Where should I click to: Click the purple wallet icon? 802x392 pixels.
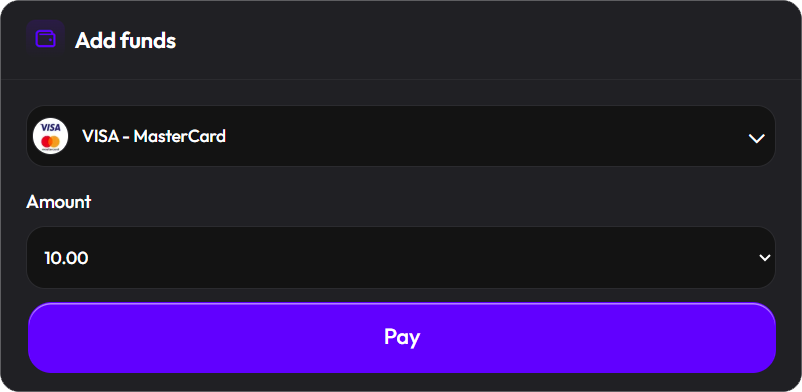(x=46, y=39)
